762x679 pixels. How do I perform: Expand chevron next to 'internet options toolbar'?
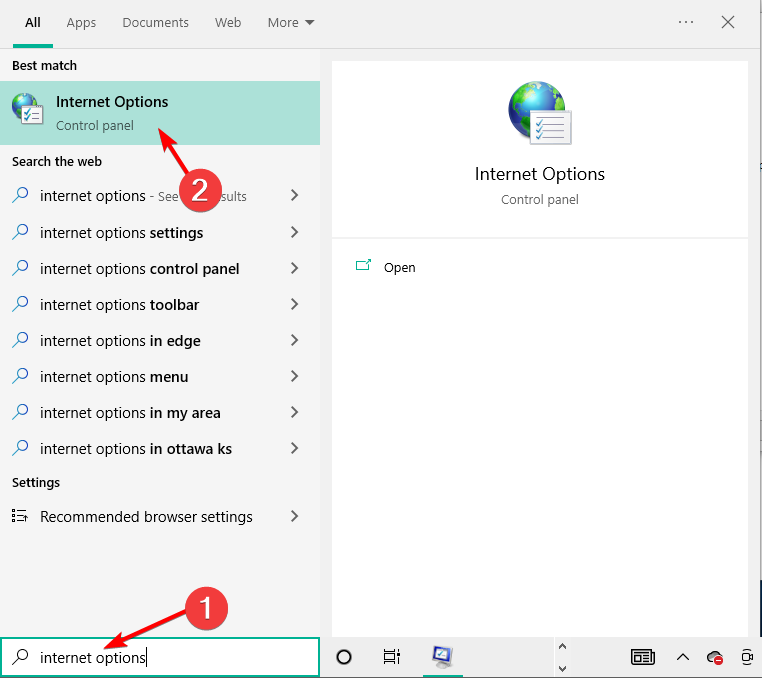294,304
